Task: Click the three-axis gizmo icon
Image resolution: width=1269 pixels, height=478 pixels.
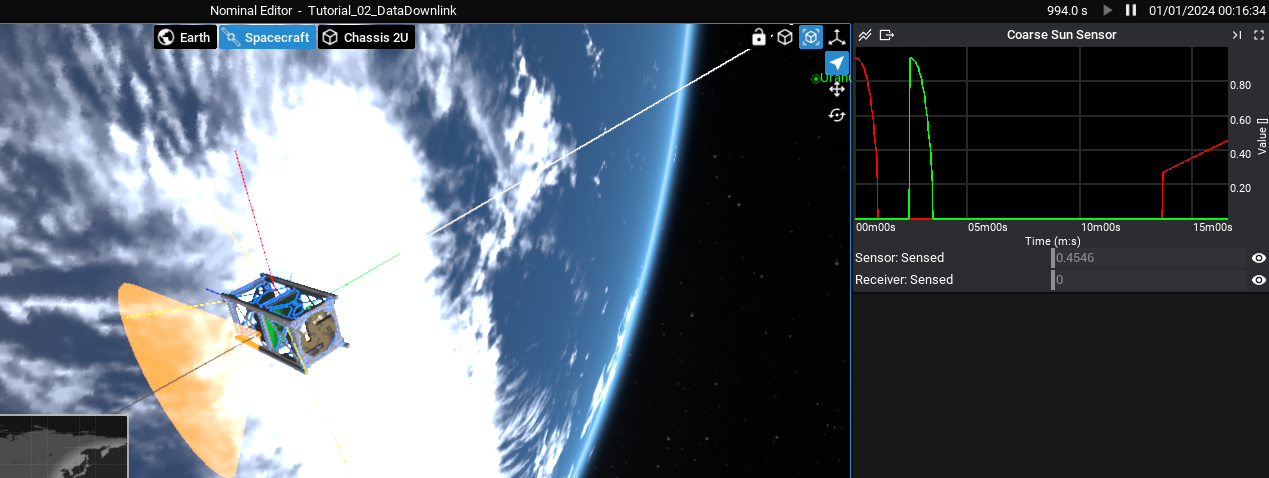Action: (837, 37)
